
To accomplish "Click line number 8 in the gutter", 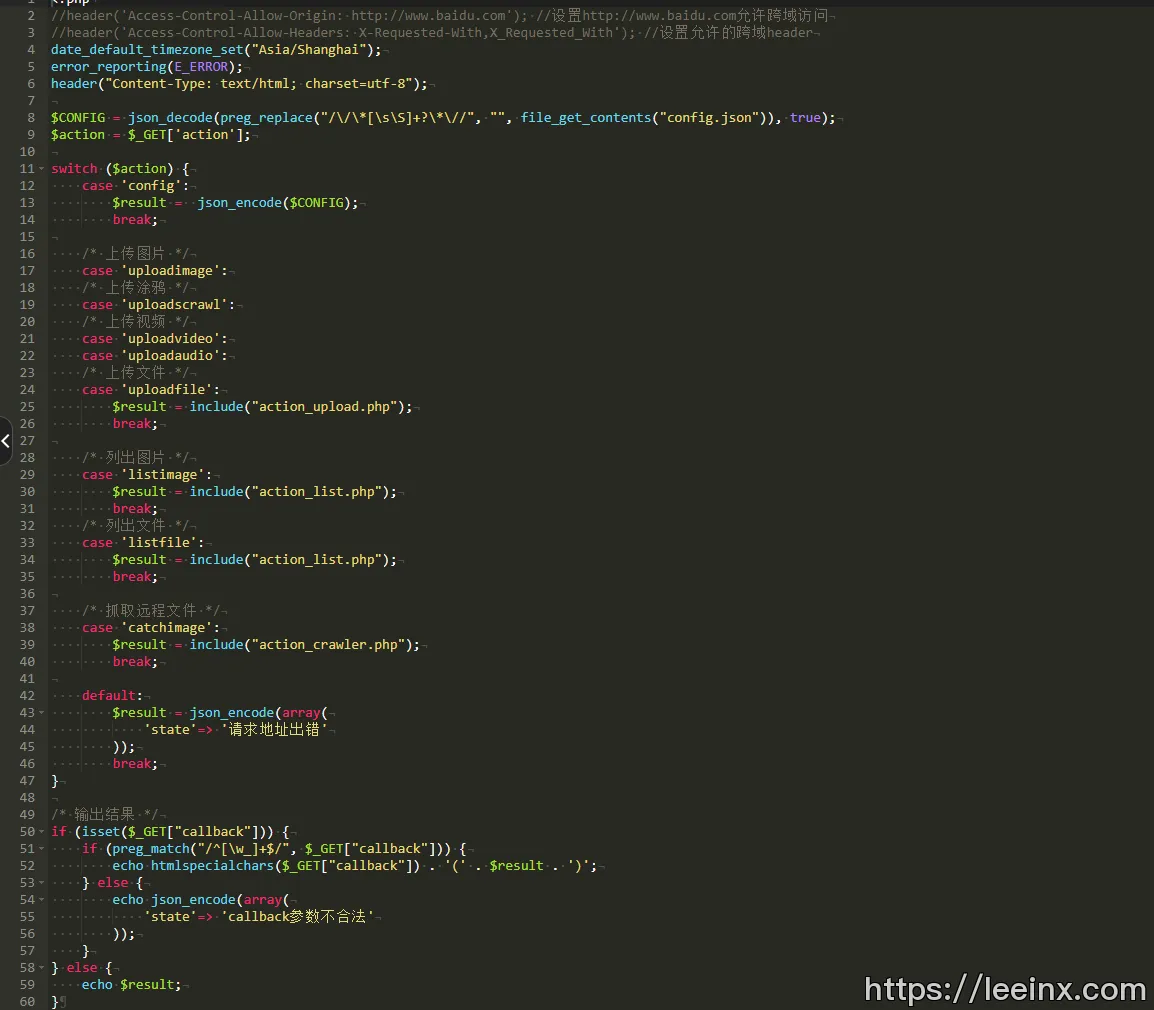I will pos(30,118).
